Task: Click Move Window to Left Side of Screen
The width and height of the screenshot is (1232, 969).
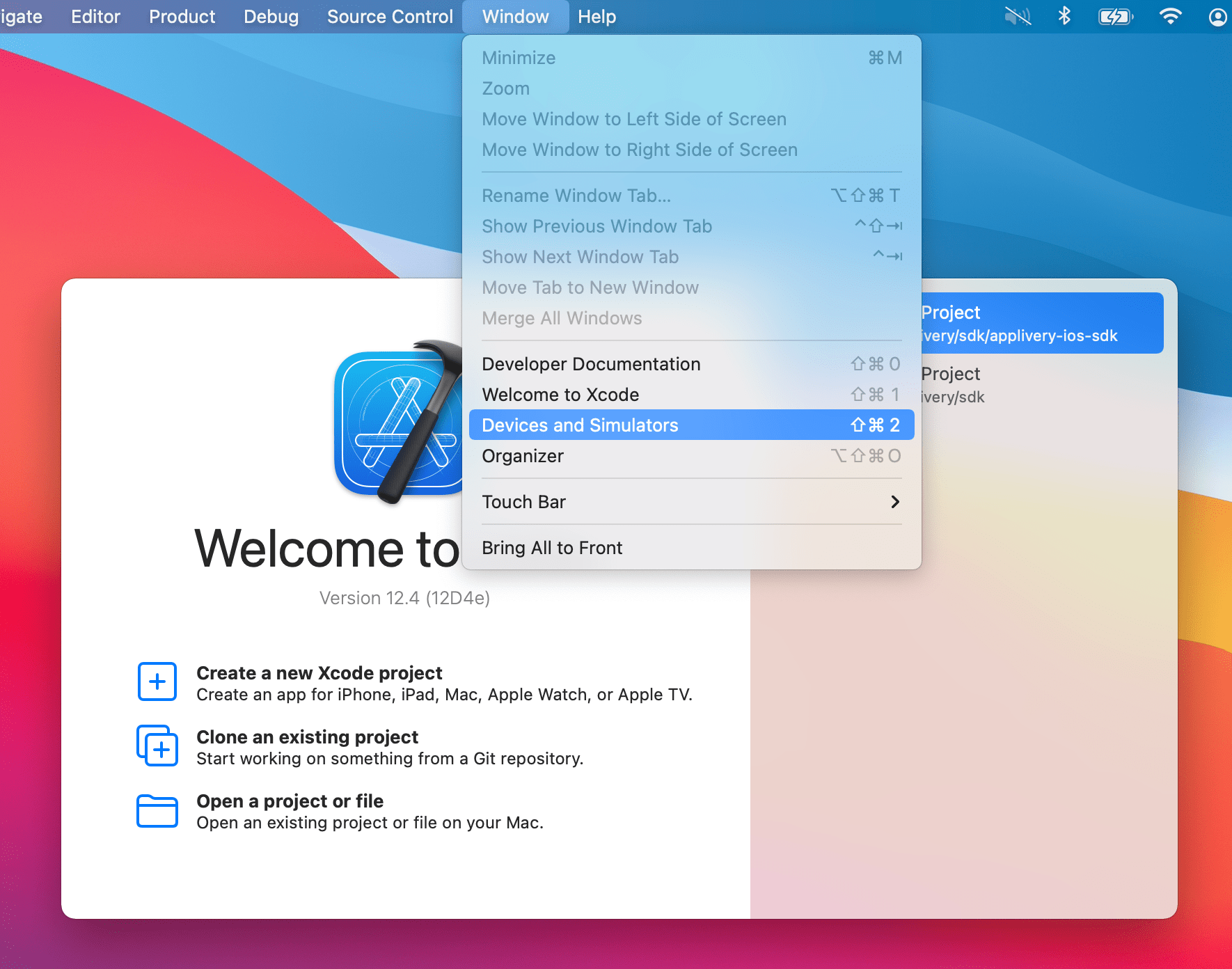Action: click(x=691, y=119)
